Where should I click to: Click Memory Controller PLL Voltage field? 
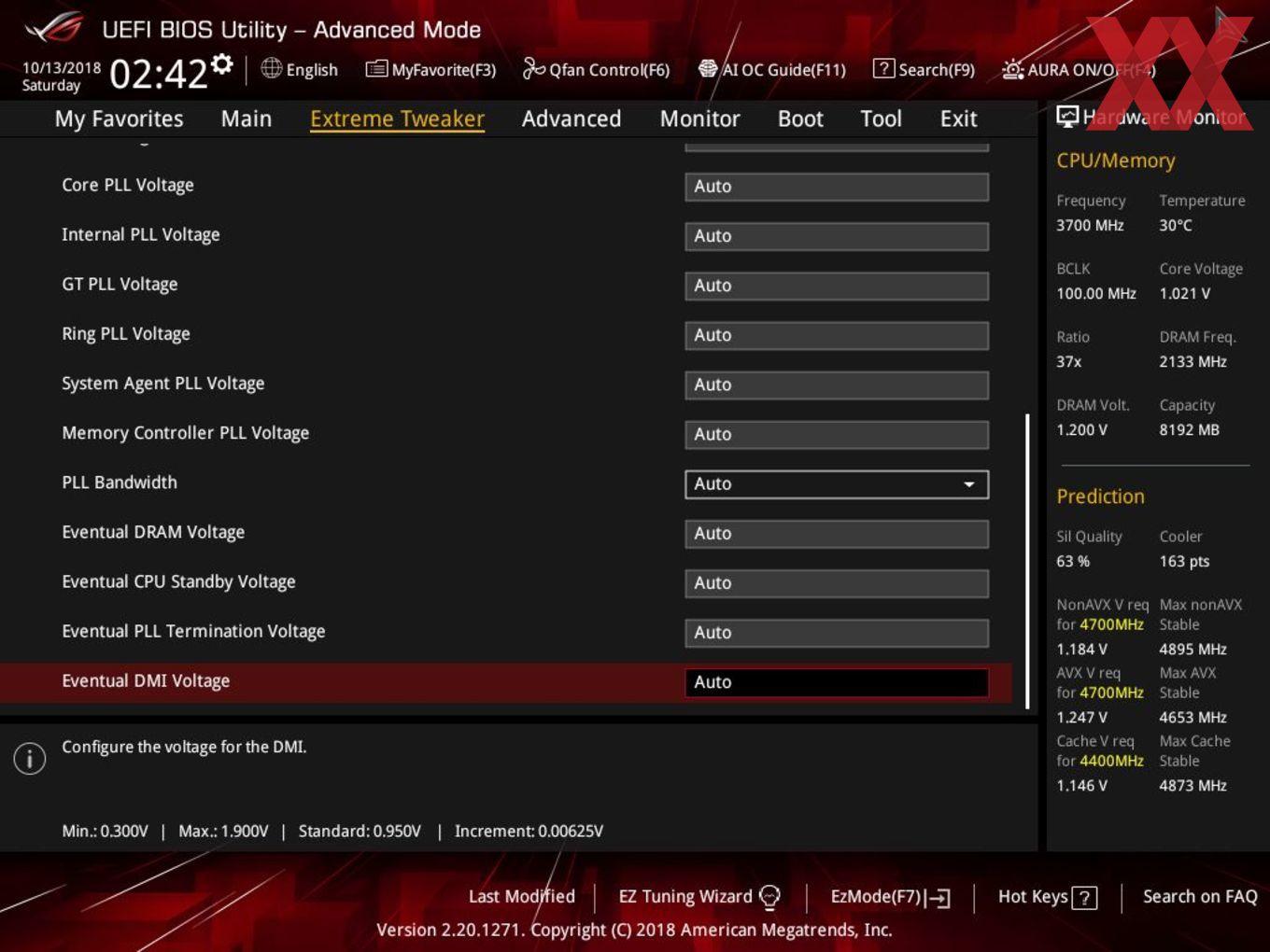pos(837,433)
